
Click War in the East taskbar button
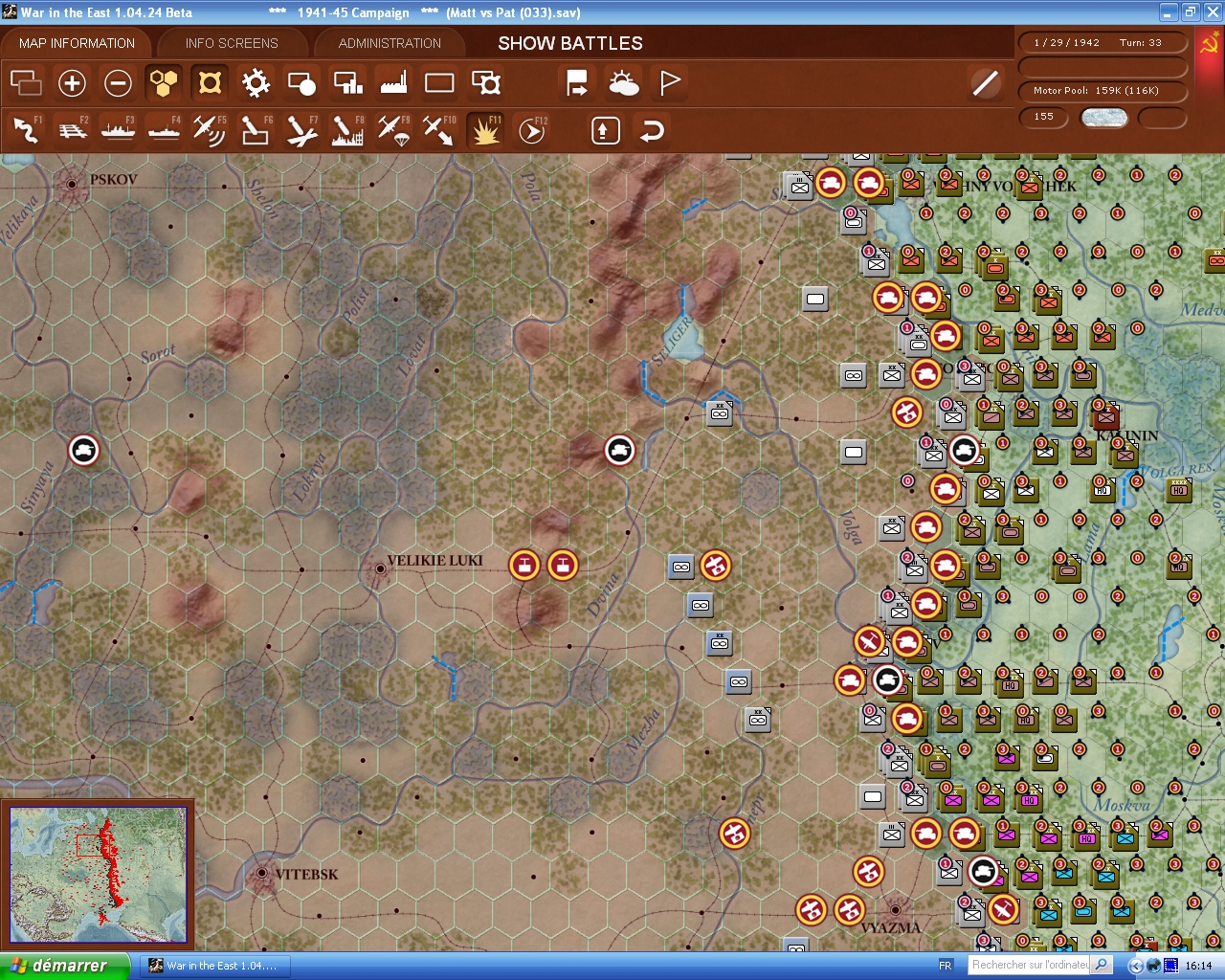[214, 966]
